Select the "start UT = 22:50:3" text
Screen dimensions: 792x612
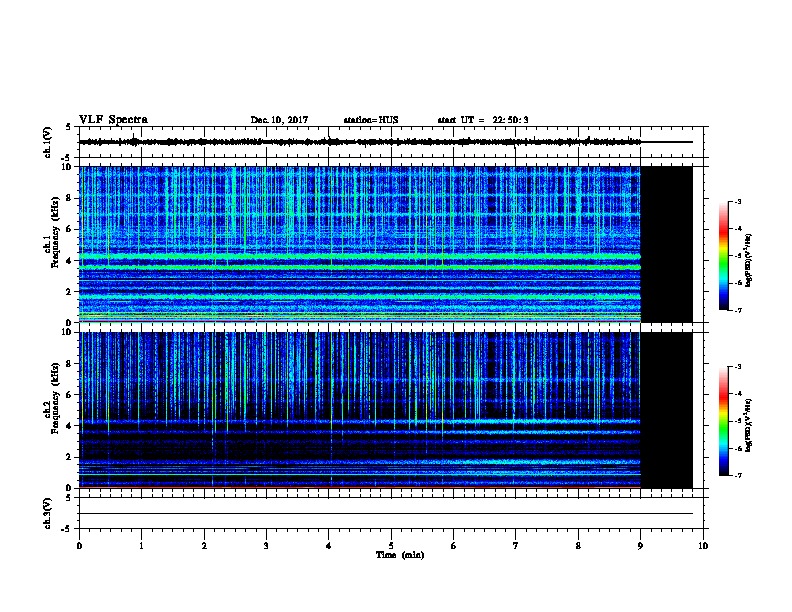click(x=483, y=120)
